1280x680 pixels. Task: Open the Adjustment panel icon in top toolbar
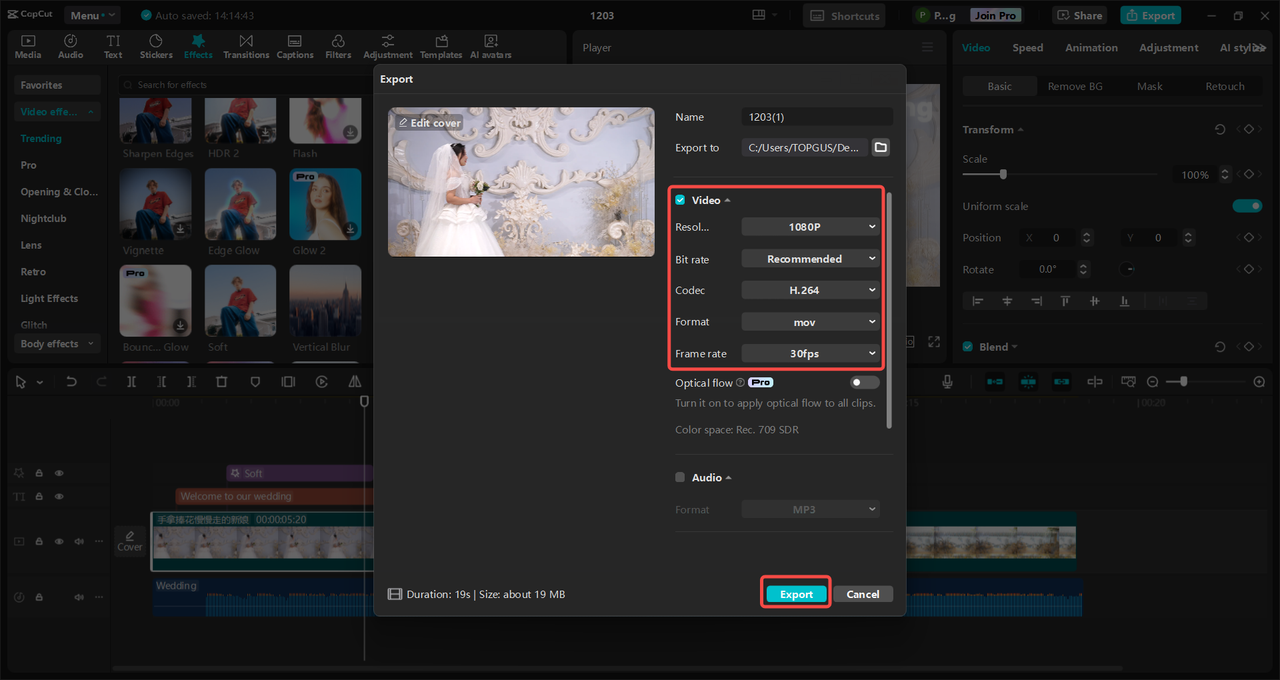(x=388, y=41)
